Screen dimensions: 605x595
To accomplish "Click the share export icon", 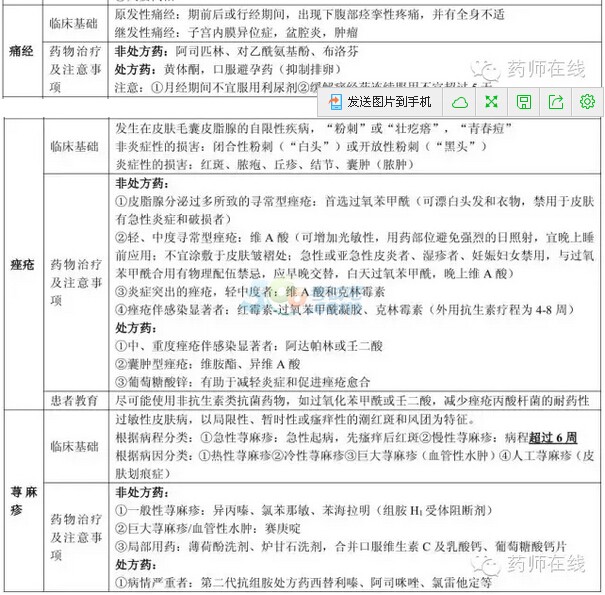I will (x=556, y=102).
